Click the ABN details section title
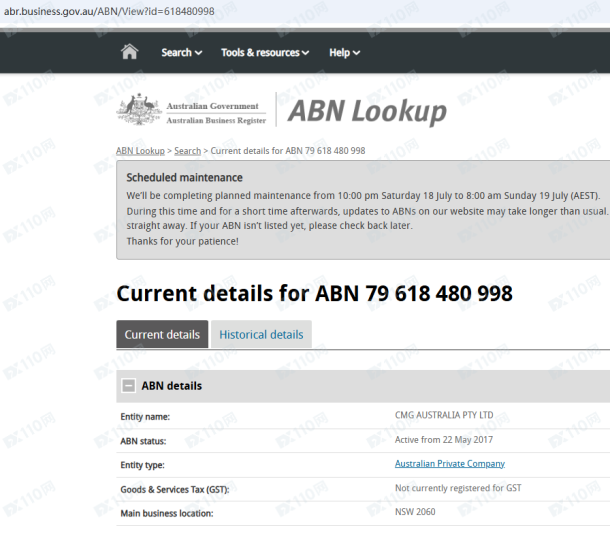Viewport: 610px width, 543px height. (172, 386)
